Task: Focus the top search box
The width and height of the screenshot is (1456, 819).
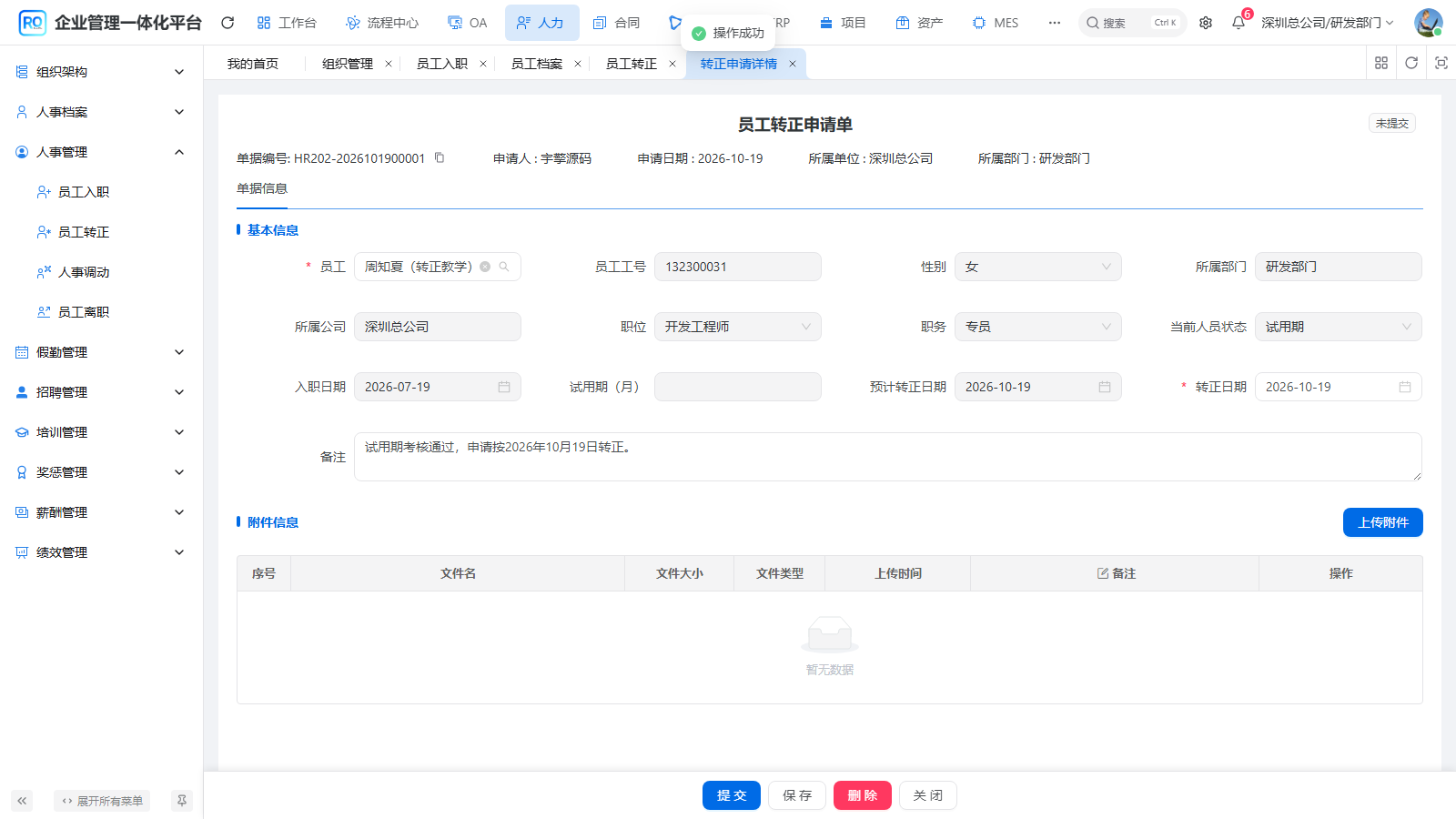Action: 1133,23
